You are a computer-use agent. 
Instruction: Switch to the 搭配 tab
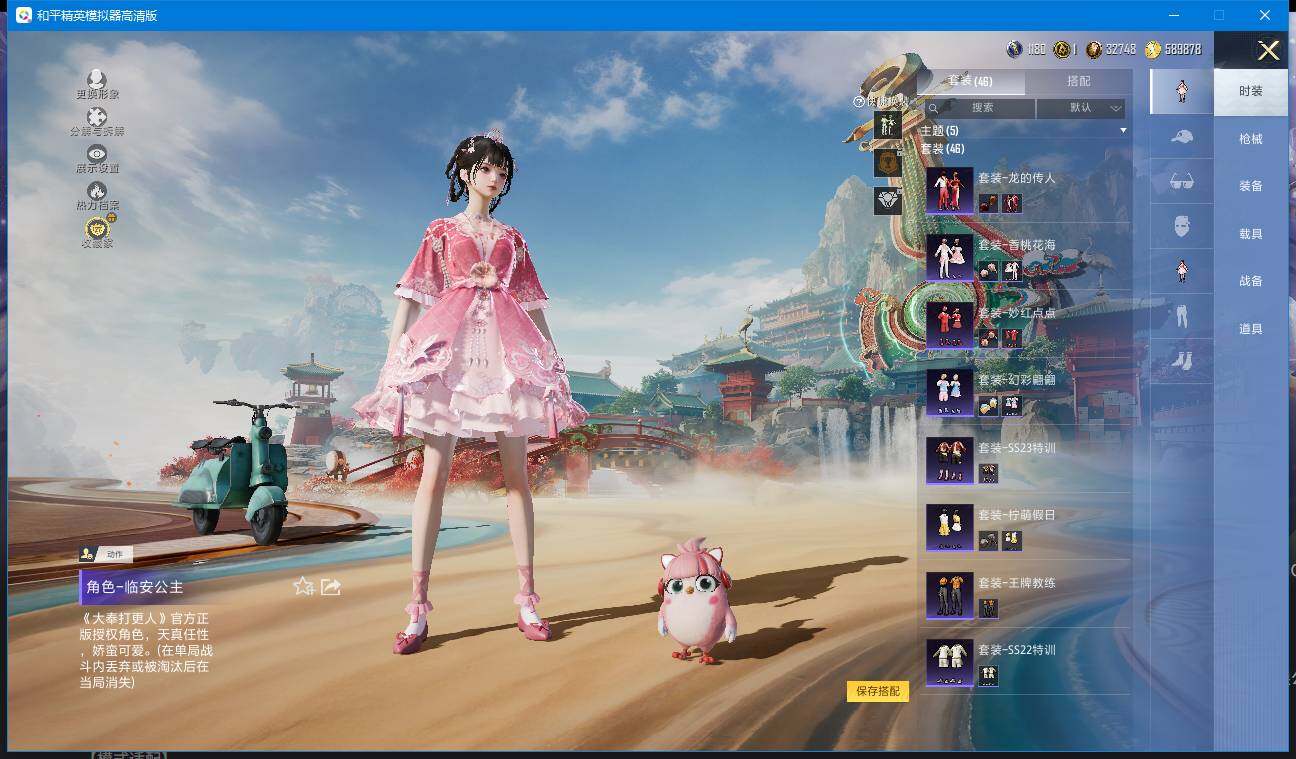pos(1078,82)
